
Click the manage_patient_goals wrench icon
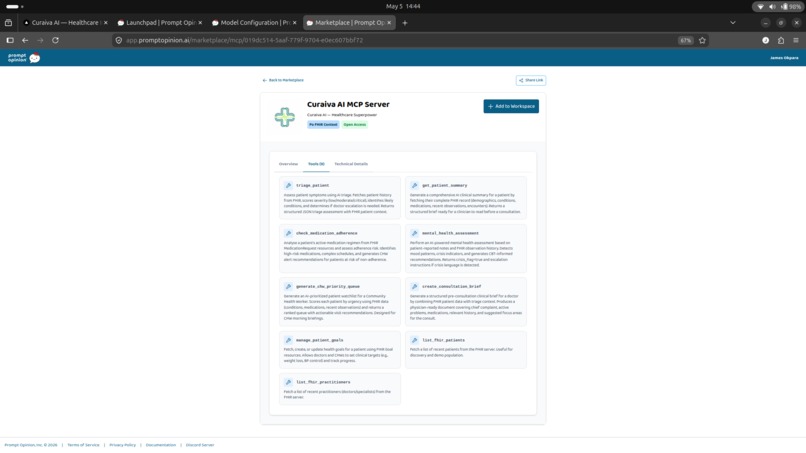point(288,340)
